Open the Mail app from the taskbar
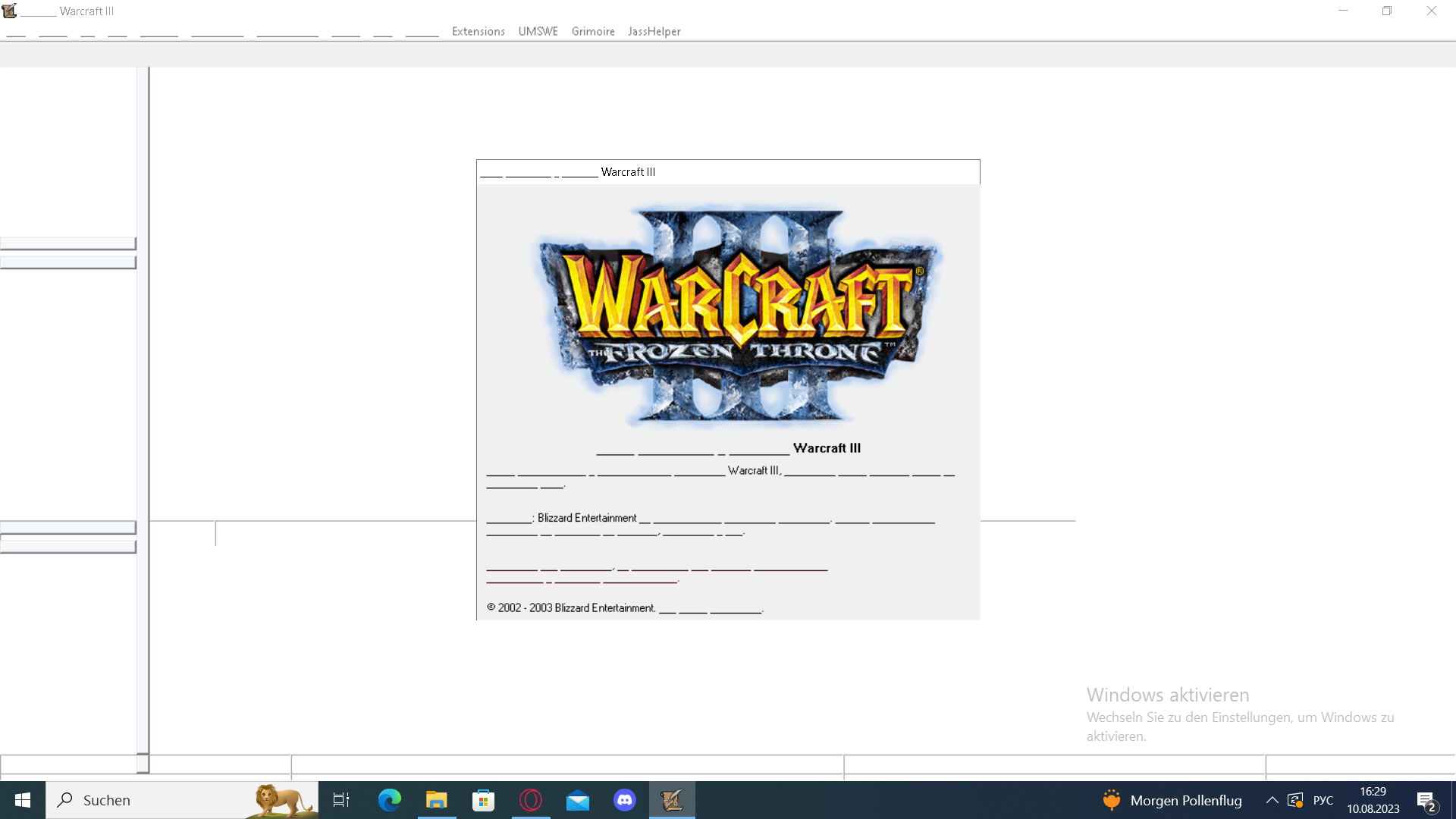 (x=578, y=800)
